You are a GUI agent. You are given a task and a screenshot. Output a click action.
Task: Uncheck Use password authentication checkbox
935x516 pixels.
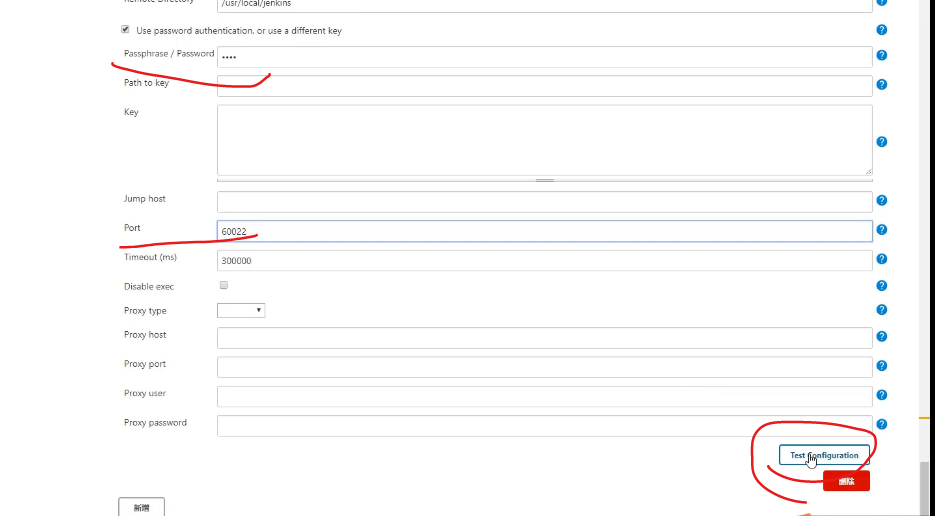(x=125, y=30)
